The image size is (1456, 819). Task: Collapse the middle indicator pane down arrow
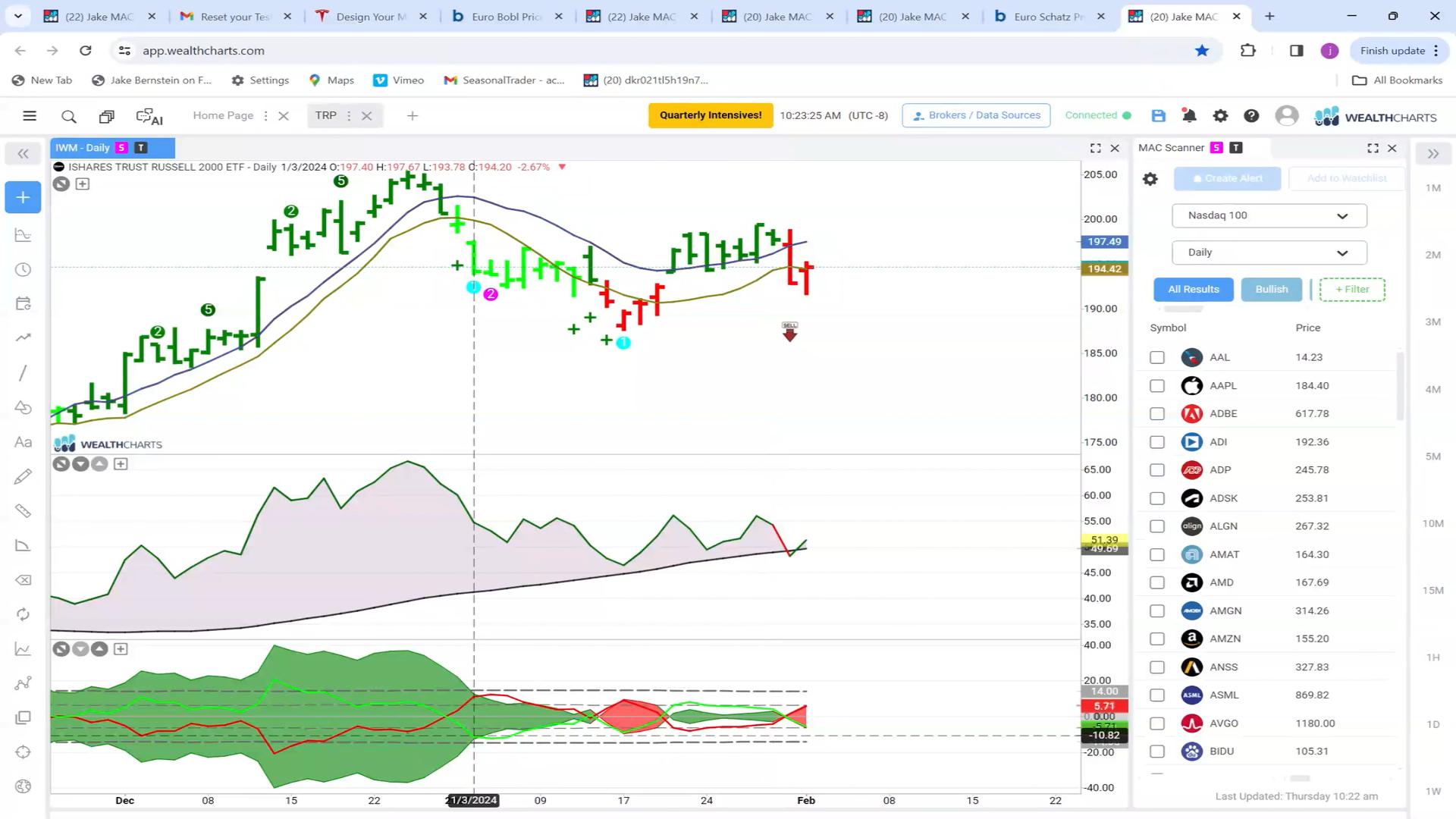point(80,464)
